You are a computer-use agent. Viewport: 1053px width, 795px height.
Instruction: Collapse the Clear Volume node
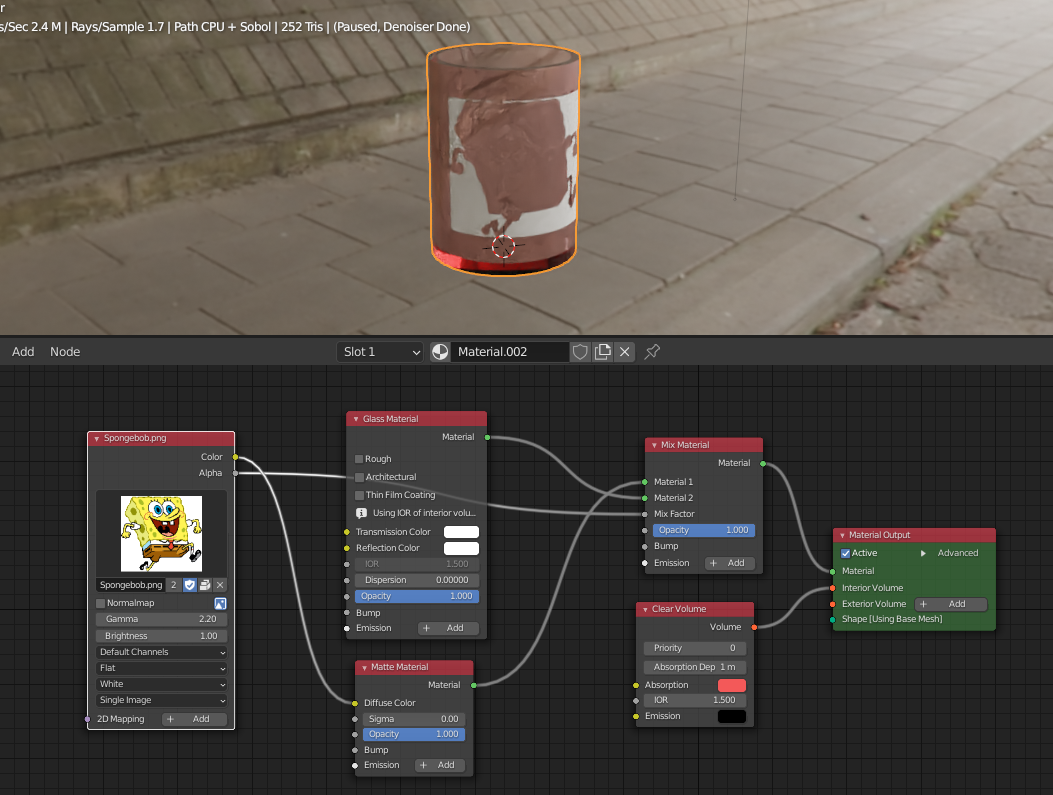tap(644, 609)
